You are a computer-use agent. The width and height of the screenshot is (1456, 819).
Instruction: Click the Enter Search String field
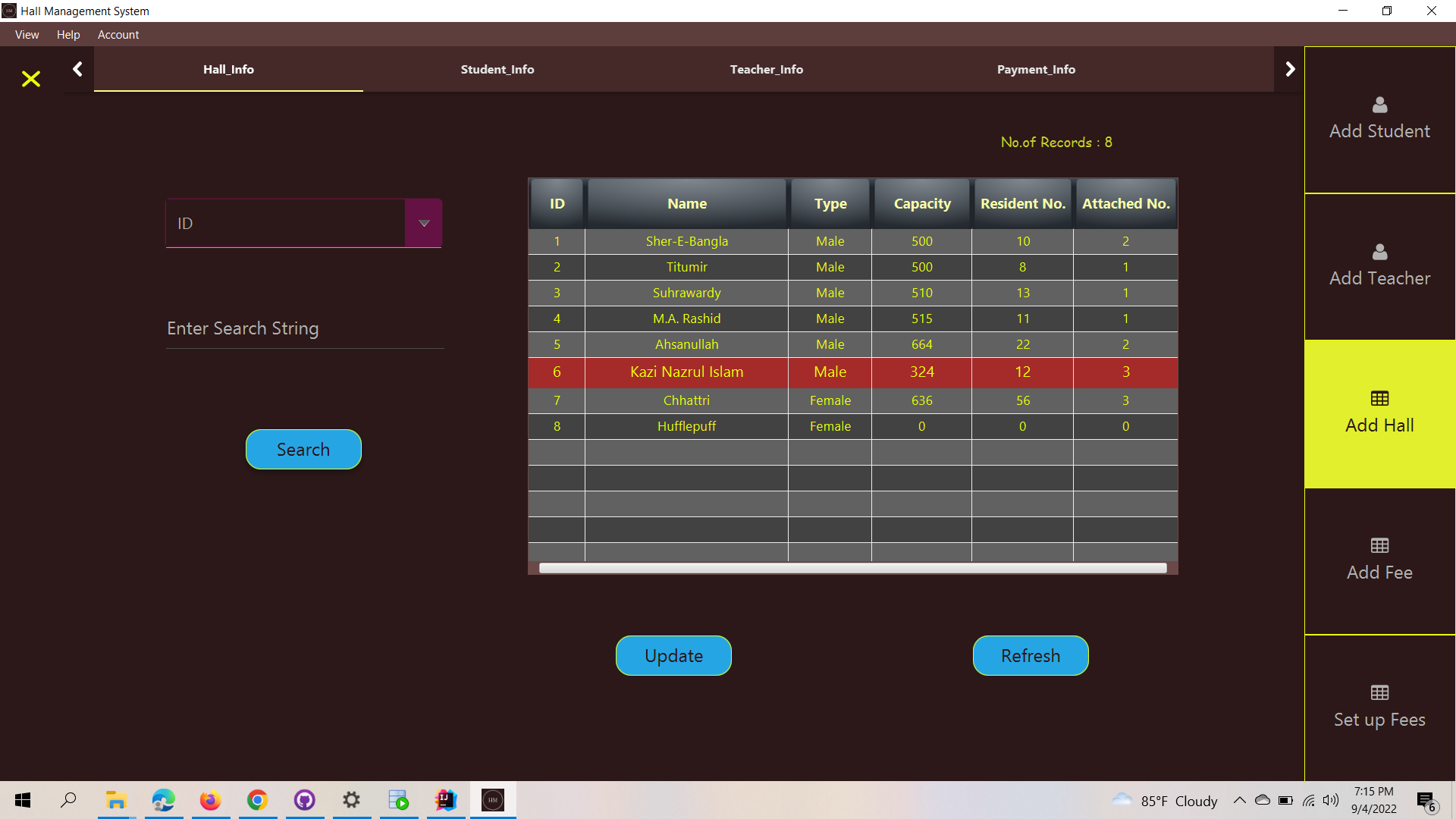point(304,328)
